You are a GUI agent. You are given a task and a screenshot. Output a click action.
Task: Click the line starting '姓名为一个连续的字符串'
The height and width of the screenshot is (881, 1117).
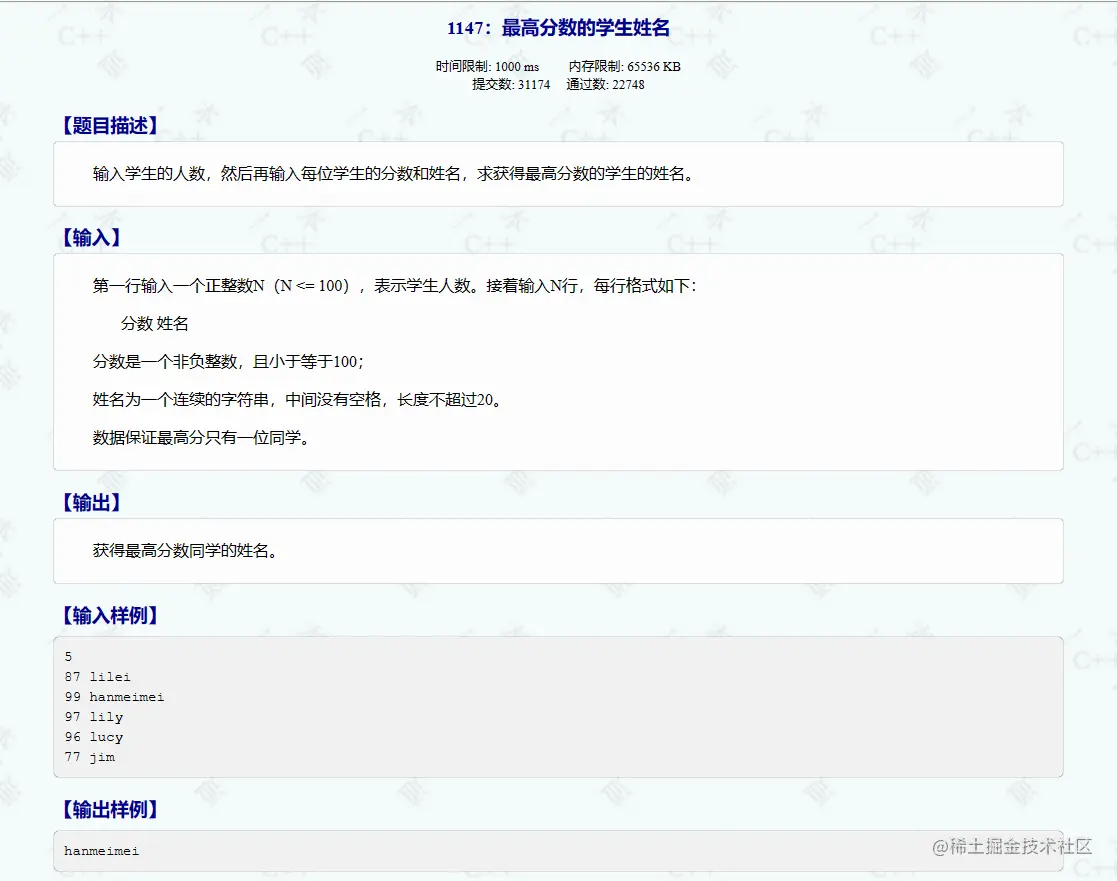(x=298, y=400)
